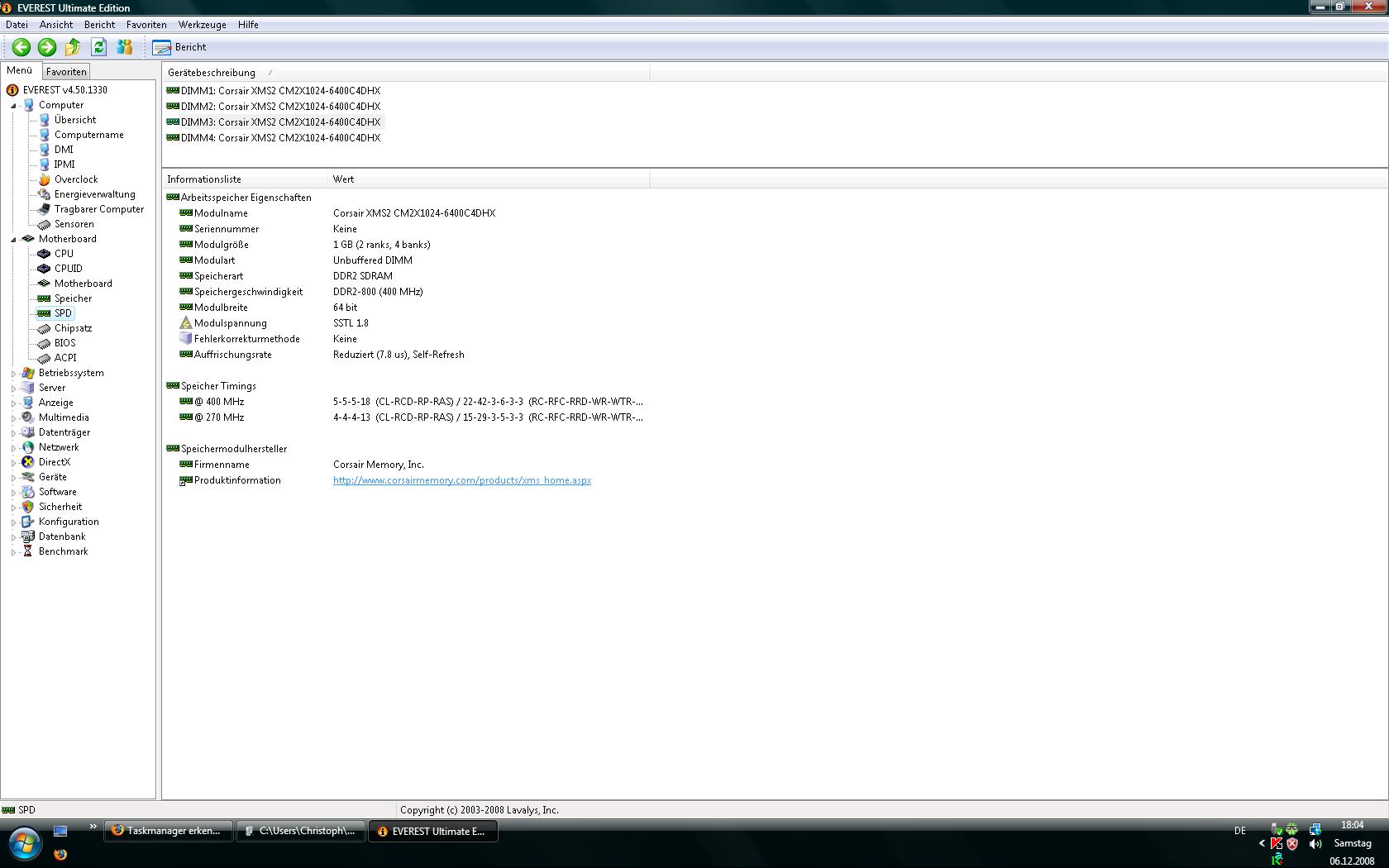Click the Firefox quick launch icon
The image size is (1389, 868).
tap(60, 854)
